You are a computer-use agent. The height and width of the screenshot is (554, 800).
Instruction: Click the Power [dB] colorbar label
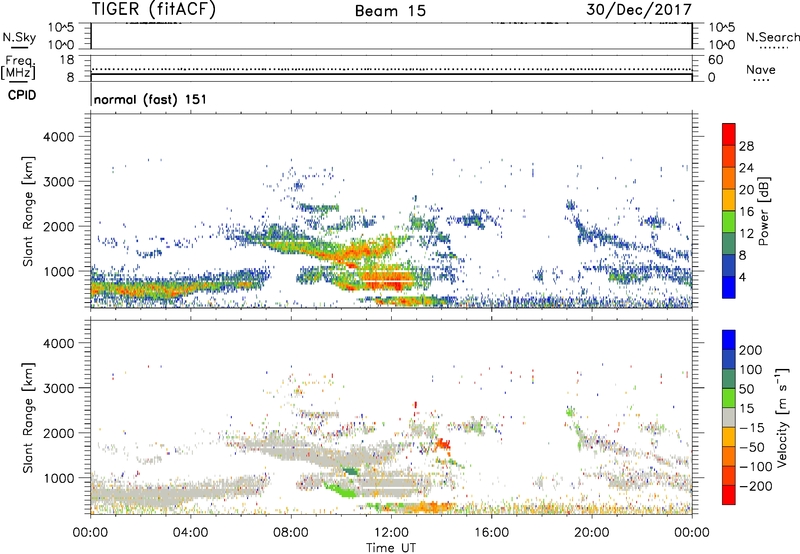click(763, 211)
